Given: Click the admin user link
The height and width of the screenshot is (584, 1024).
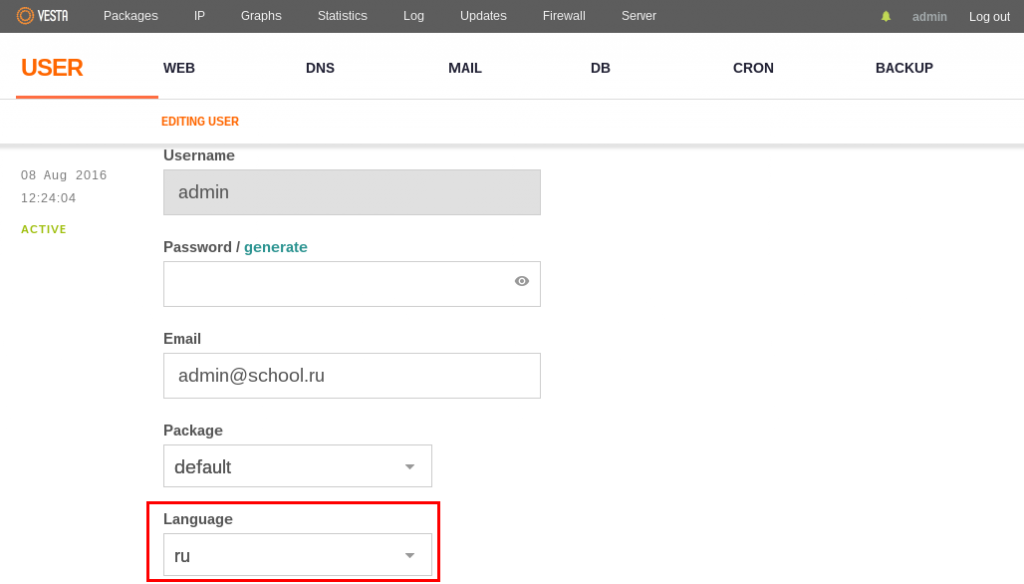Looking at the screenshot, I should [x=929, y=16].
